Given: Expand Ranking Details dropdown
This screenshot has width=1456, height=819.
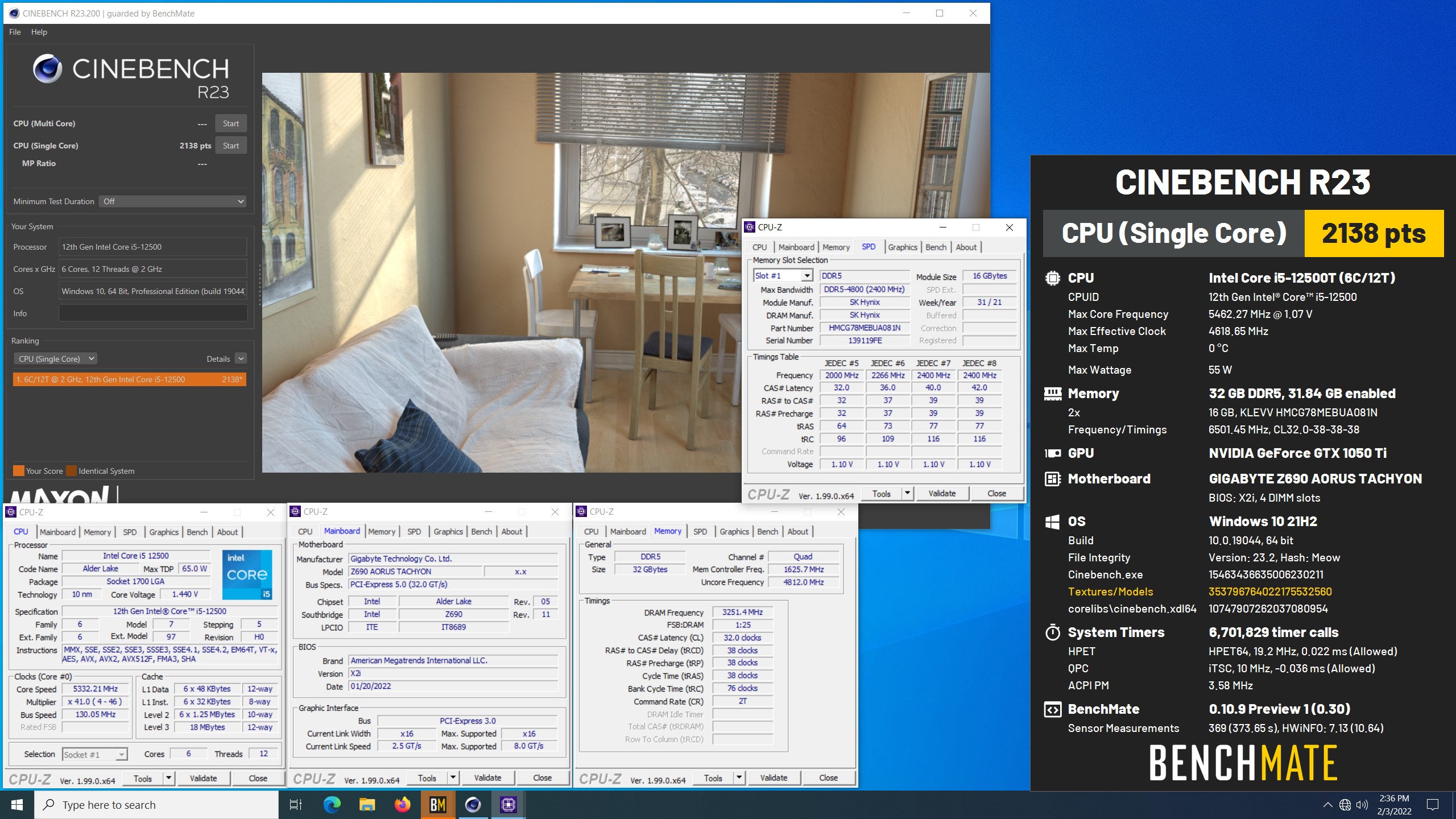Looking at the screenshot, I should pyautogui.click(x=241, y=359).
